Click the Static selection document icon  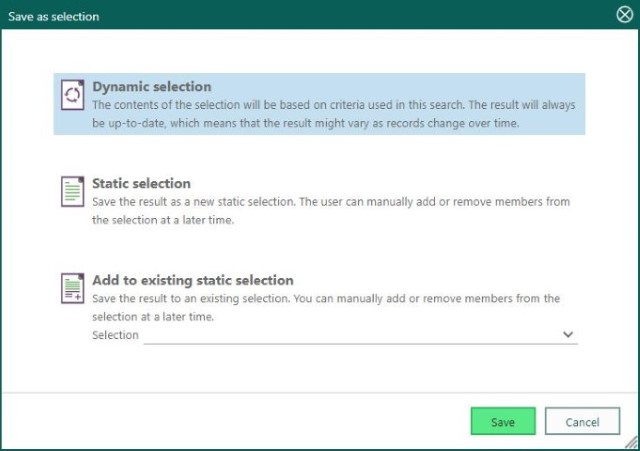73,192
